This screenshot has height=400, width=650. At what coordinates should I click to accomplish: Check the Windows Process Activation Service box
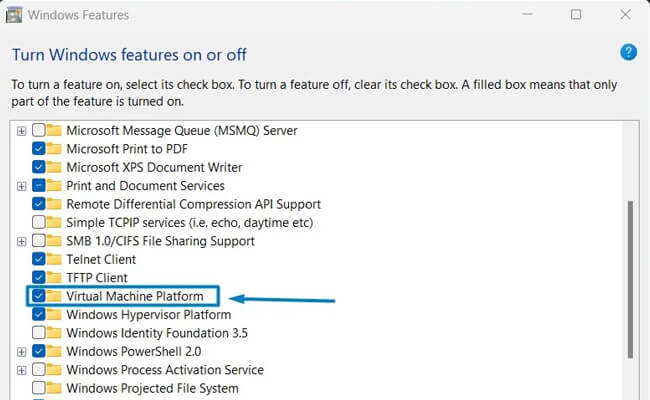[x=39, y=369]
